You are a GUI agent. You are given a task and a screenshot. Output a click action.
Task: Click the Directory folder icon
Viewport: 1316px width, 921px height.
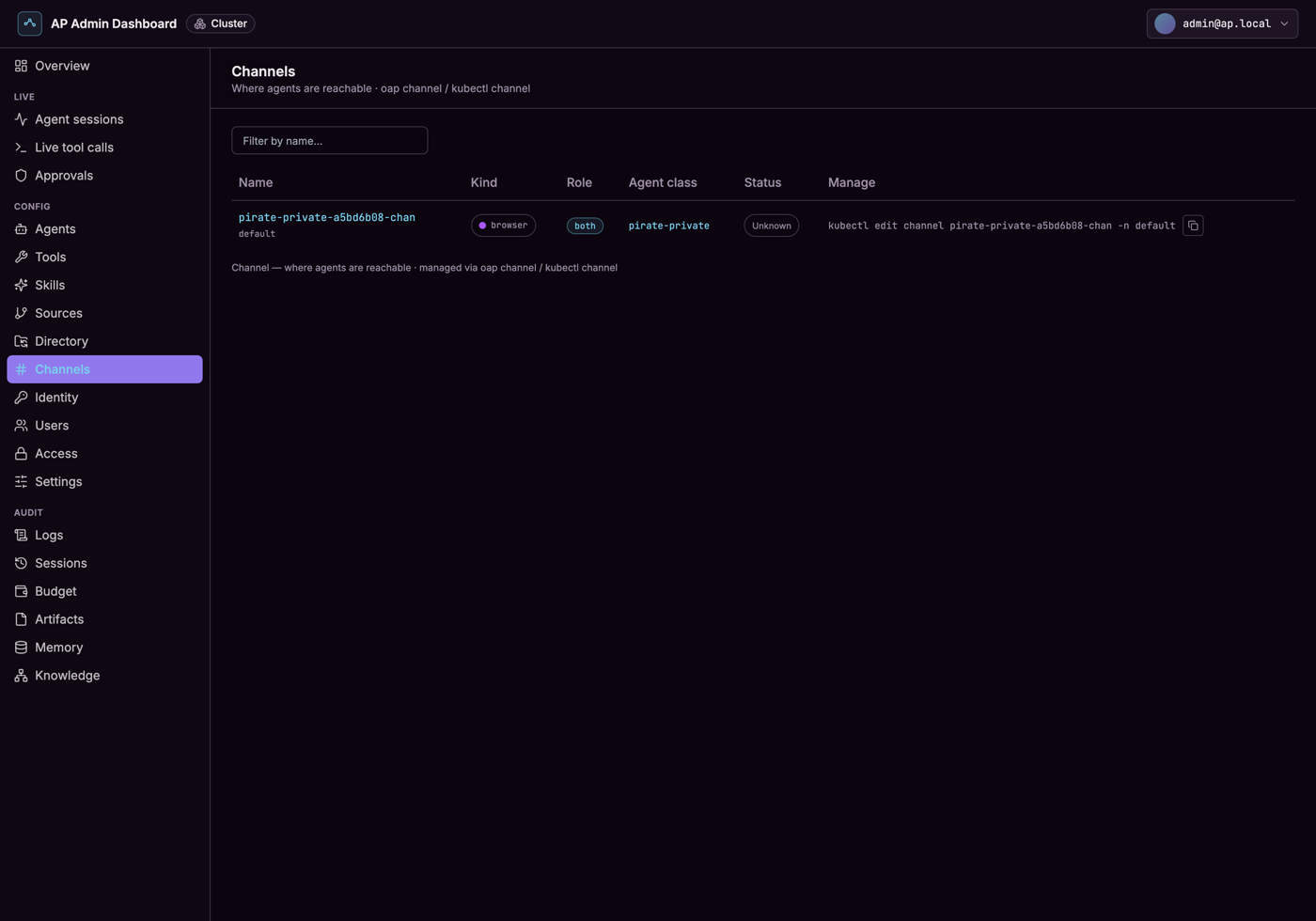coord(21,342)
